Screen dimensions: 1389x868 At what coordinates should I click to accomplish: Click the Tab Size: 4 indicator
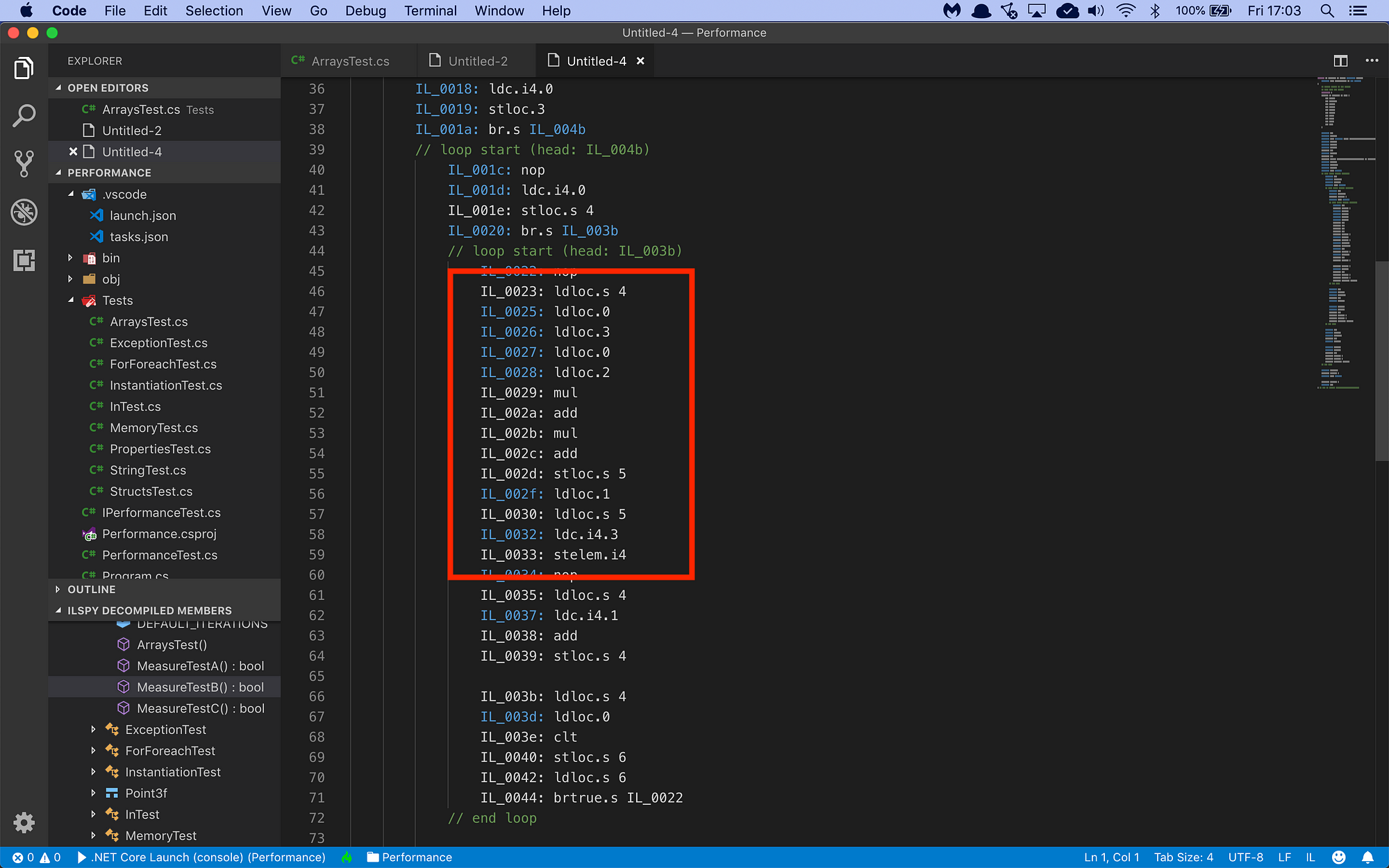(1183, 858)
